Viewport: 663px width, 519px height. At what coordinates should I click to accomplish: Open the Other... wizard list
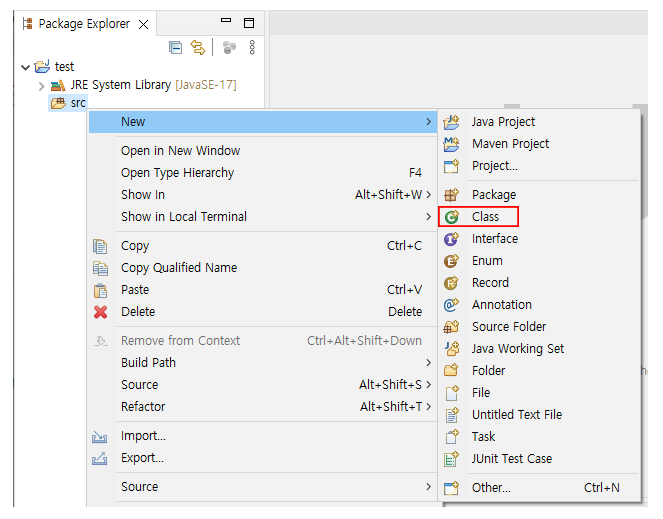point(540,487)
